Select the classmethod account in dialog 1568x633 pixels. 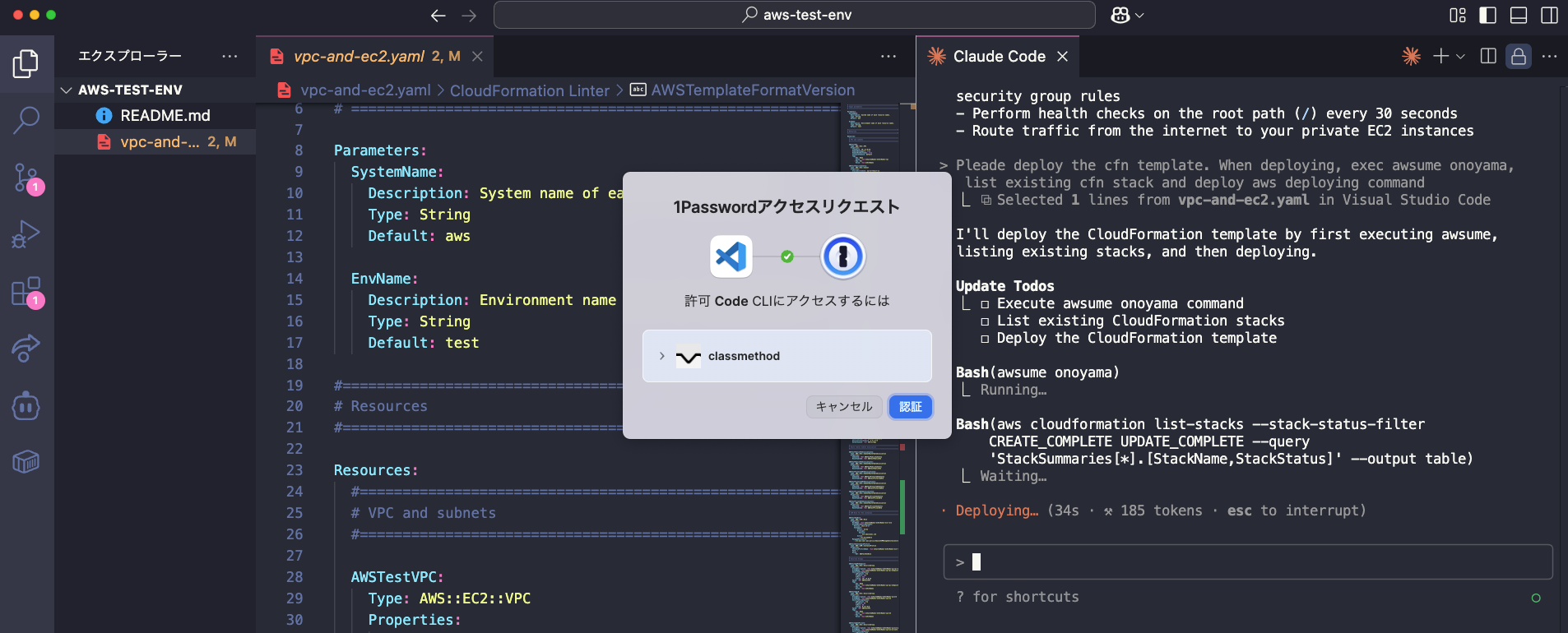[787, 356]
